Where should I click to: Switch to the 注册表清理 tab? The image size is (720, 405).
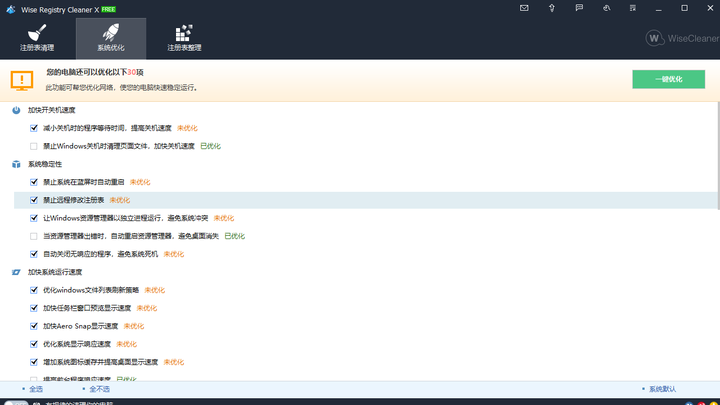[37, 39]
